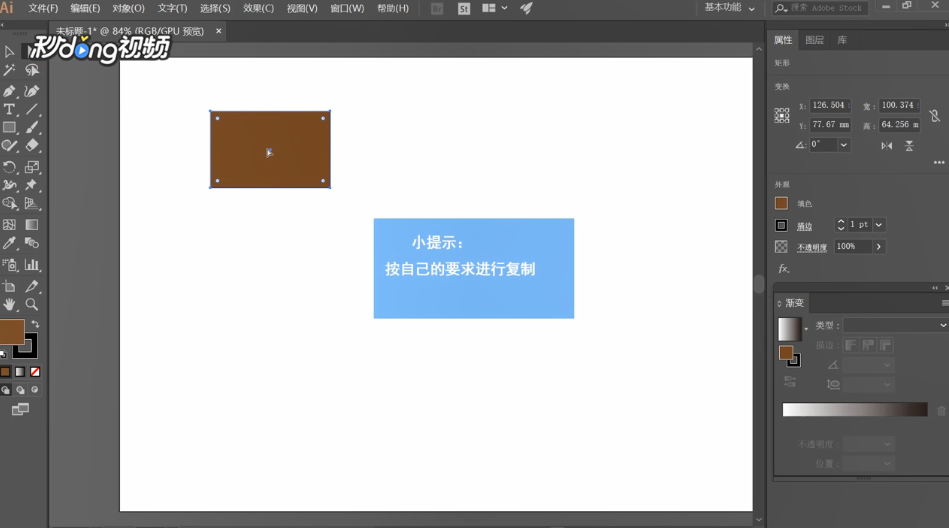949x528 pixels.
Task: Select the Shaper tool
Action: pos(9,146)
